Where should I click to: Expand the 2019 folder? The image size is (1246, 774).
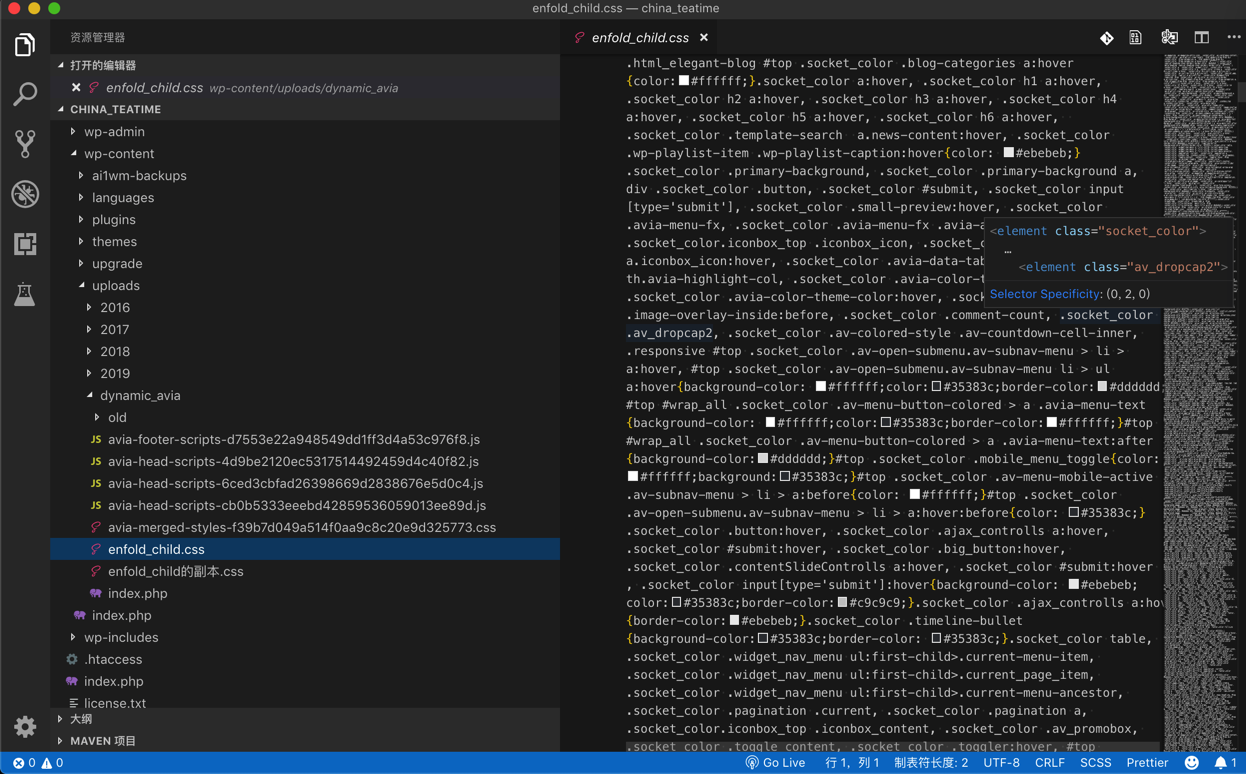pos(305,374)
